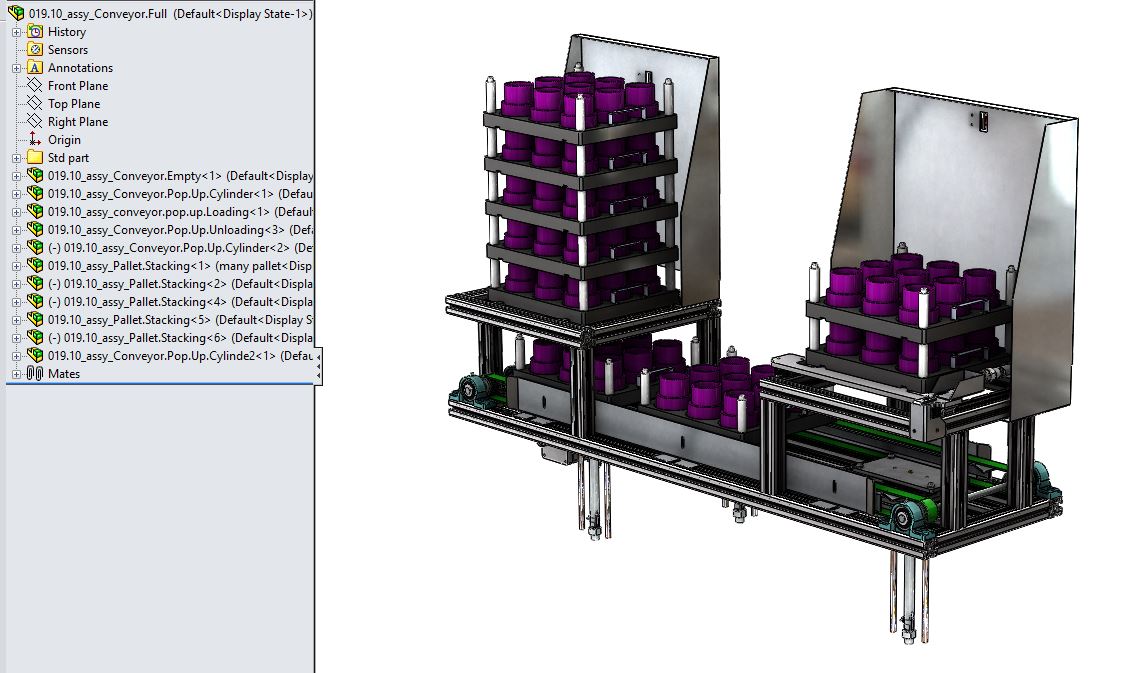This screenshot has height=673, width=1130.
Task: Click the Conveyor.Pop.Up.Unloading<3> assembly icon
Action: [35, 229]
